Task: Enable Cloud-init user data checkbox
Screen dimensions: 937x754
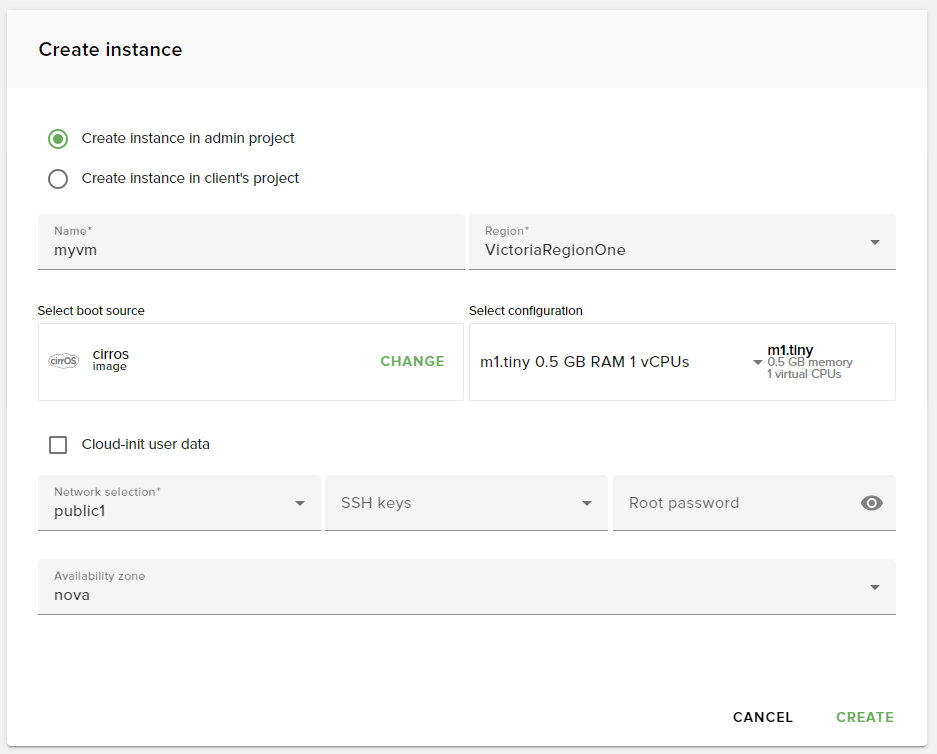Action: pyautogui.click(x=58, y=445)
